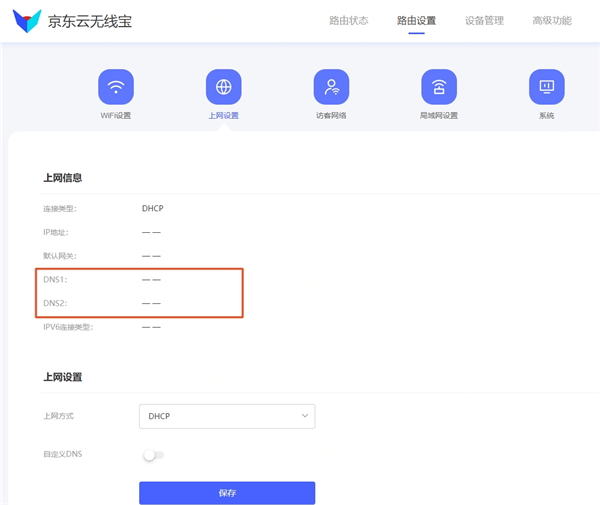
Task: Select the 上网设置 globe icon
Action: (x=223, y=87)
